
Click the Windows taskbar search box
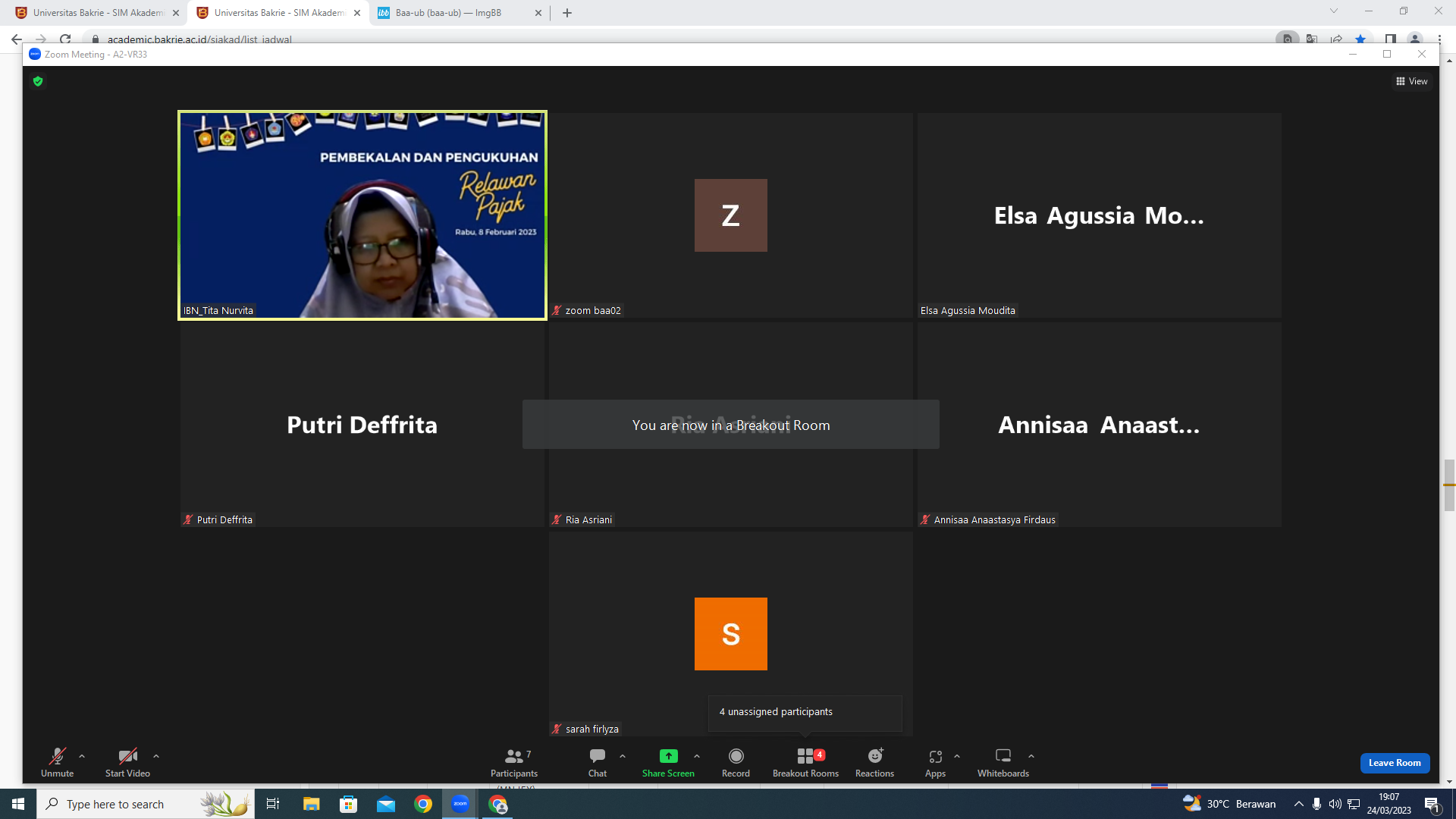[146, 804]
